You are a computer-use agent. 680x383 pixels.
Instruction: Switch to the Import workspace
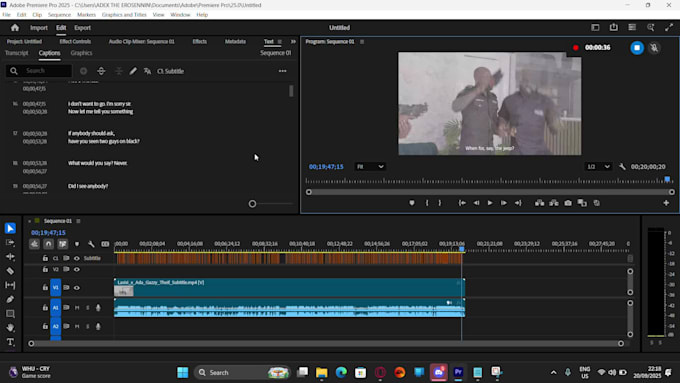(39, 28)
